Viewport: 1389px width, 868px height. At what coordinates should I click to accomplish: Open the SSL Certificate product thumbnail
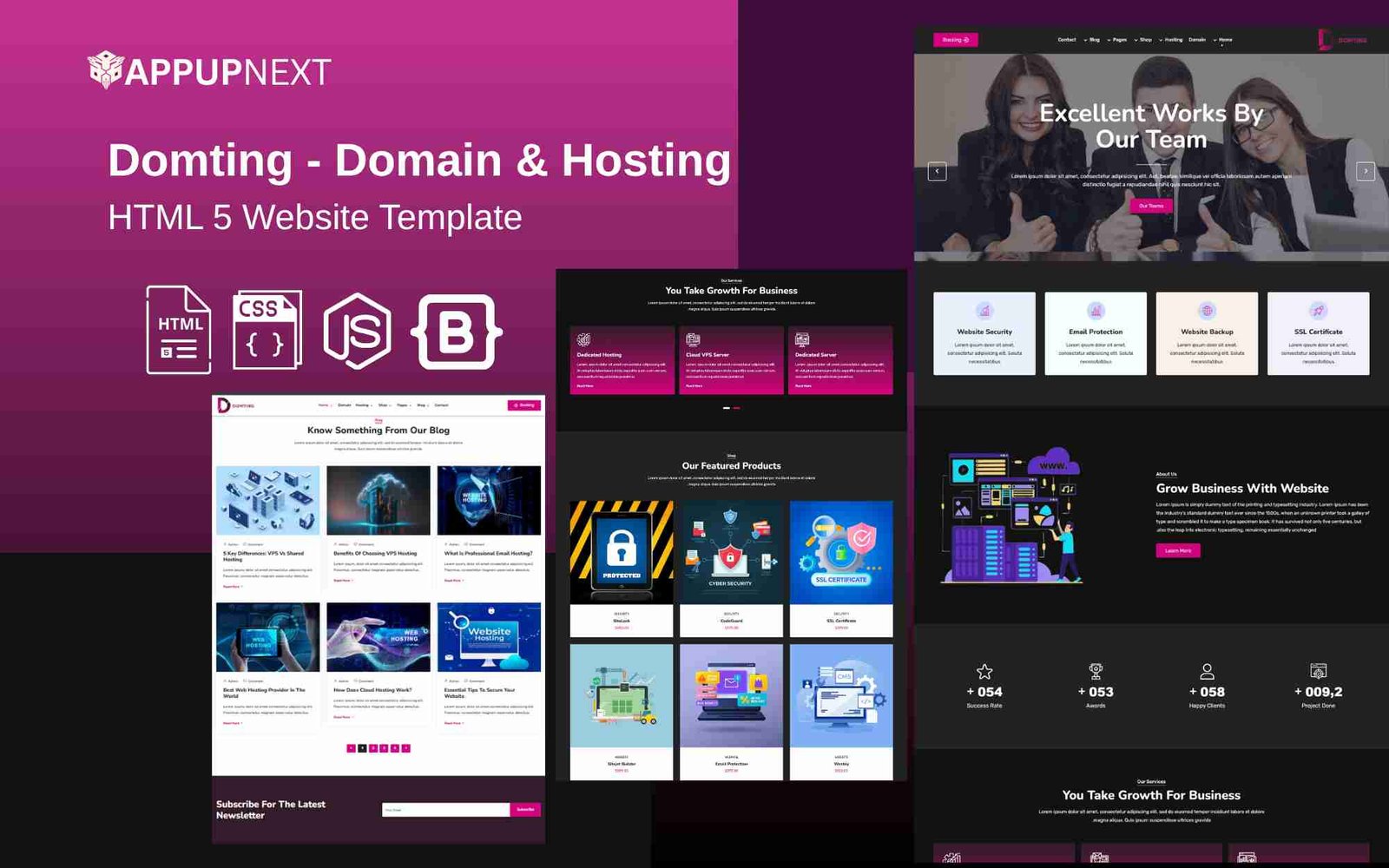point(841,552)
